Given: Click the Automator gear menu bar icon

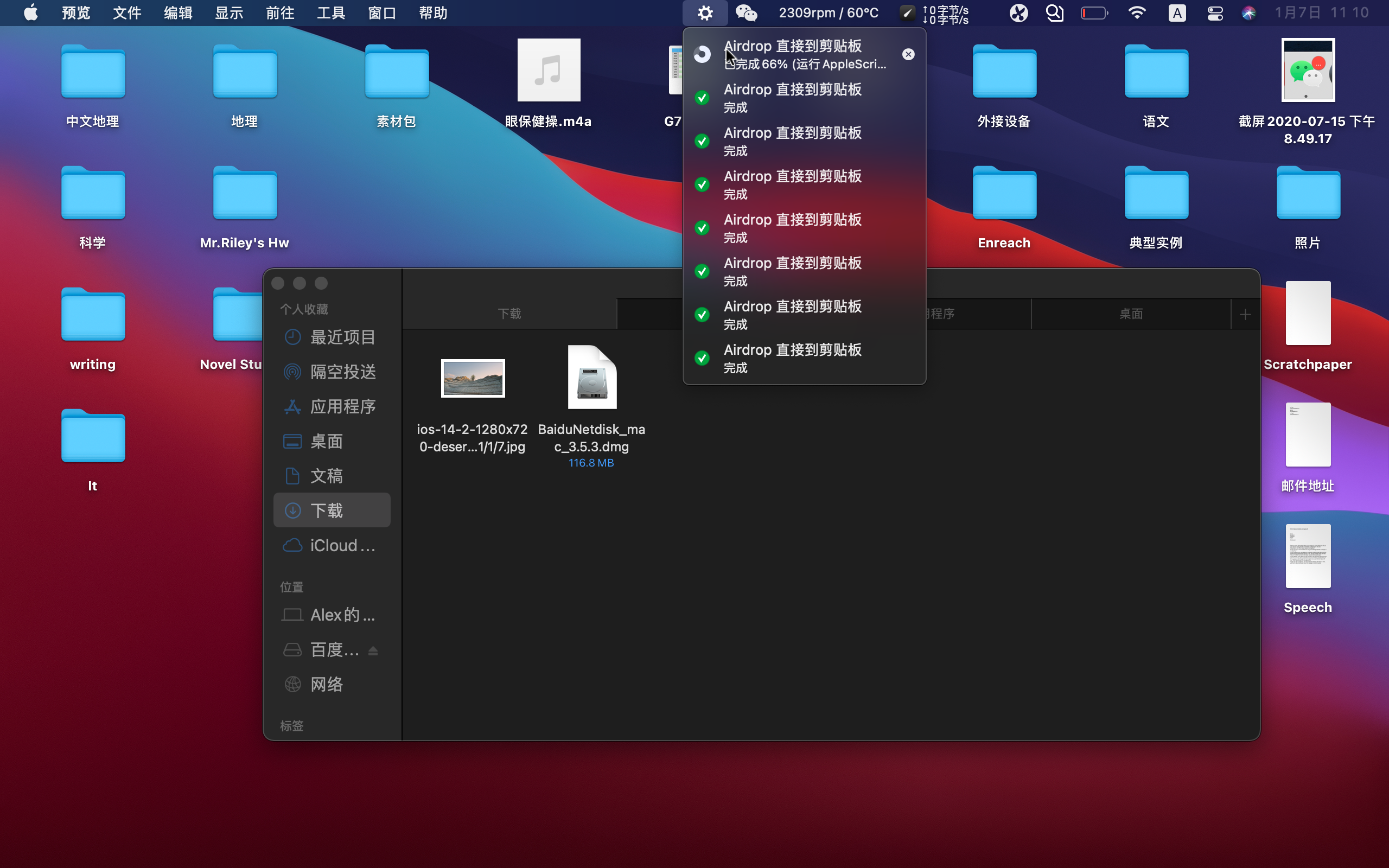Looking at the screenshot, I should (x=705, y=12).
